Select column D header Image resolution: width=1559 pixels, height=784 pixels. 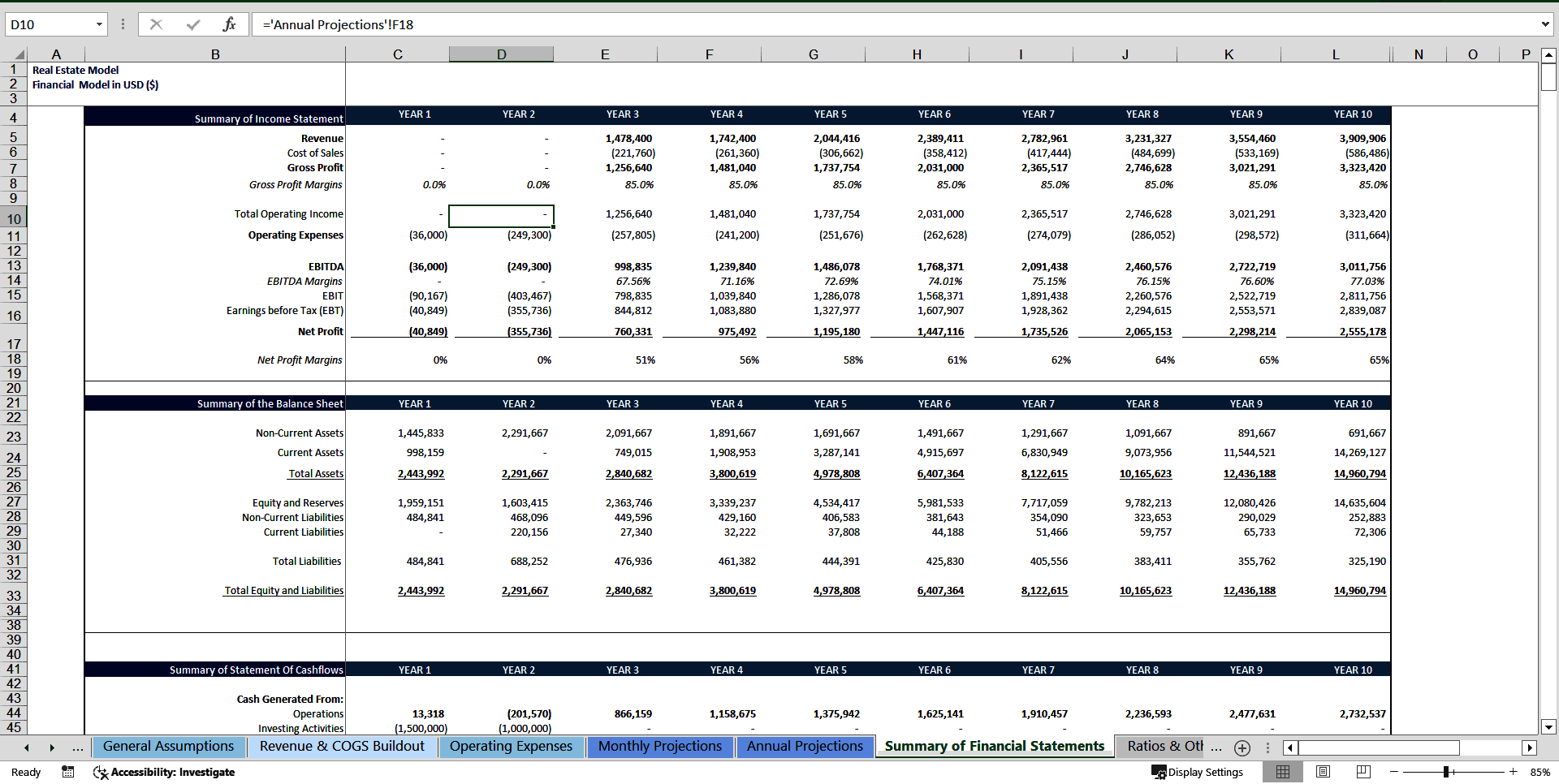(x=501, y=54)
